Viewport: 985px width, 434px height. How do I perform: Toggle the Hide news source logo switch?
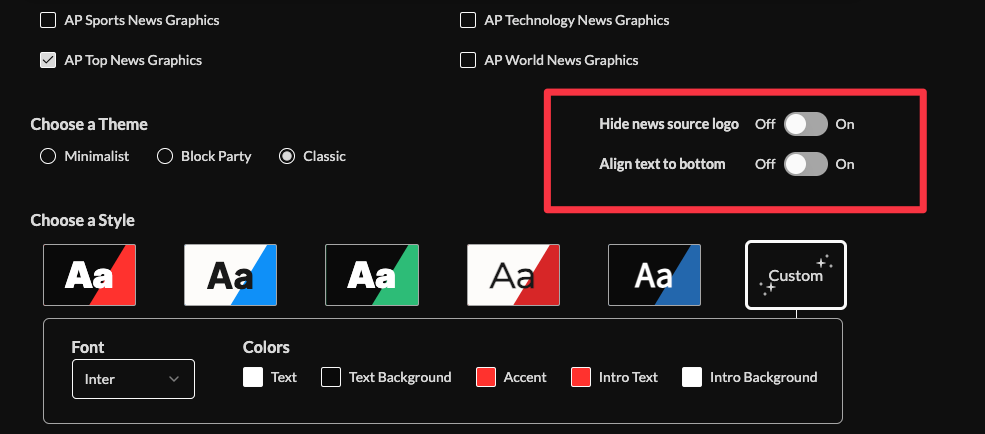pyautogui.click(x=805, y=124)
